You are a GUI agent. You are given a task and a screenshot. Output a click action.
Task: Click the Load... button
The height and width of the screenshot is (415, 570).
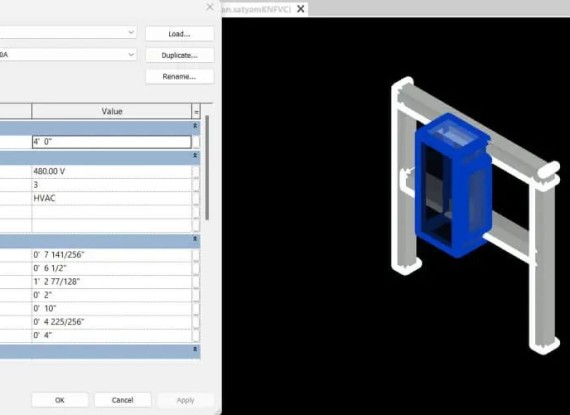[x=180, y=34]
